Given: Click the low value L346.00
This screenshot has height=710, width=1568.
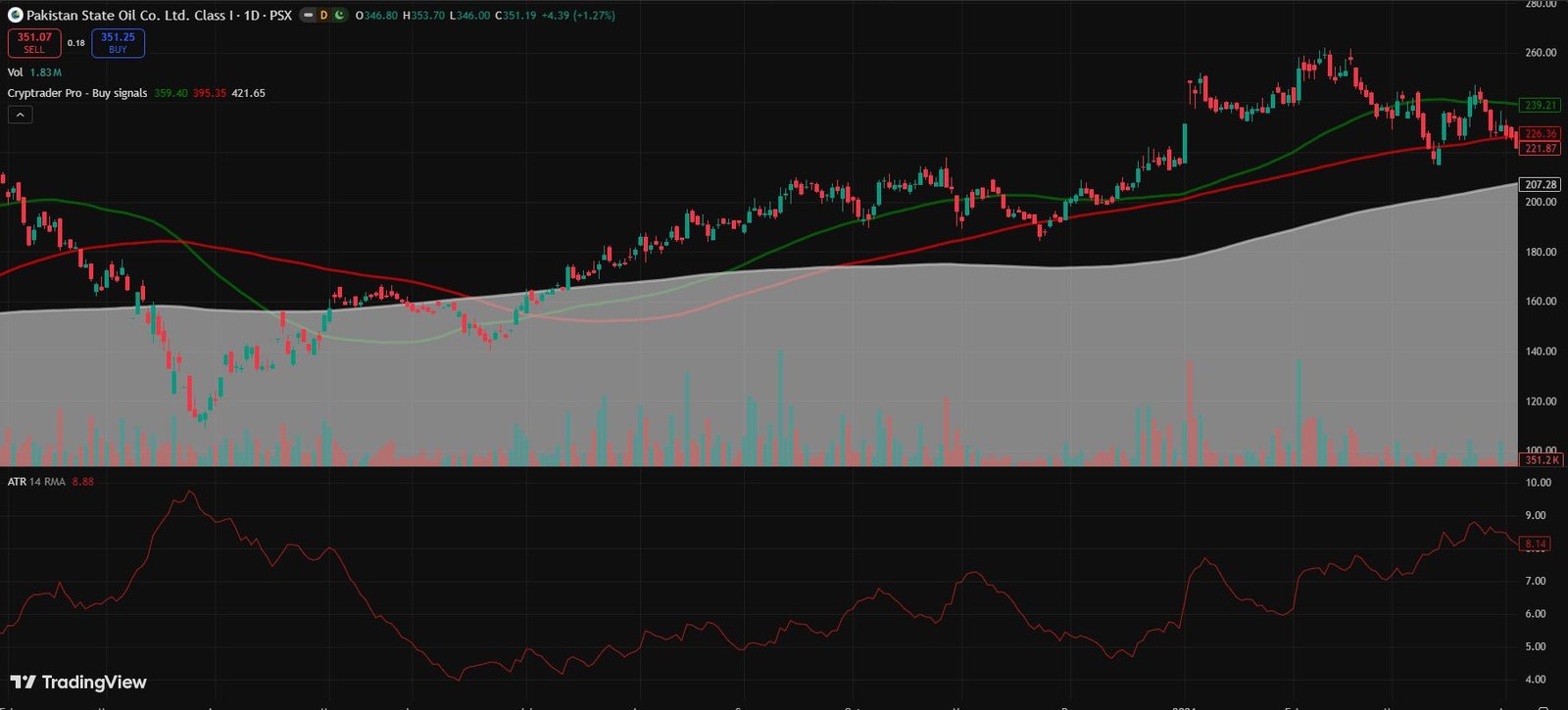Looking at the screenshot, I should click(469, 16).
